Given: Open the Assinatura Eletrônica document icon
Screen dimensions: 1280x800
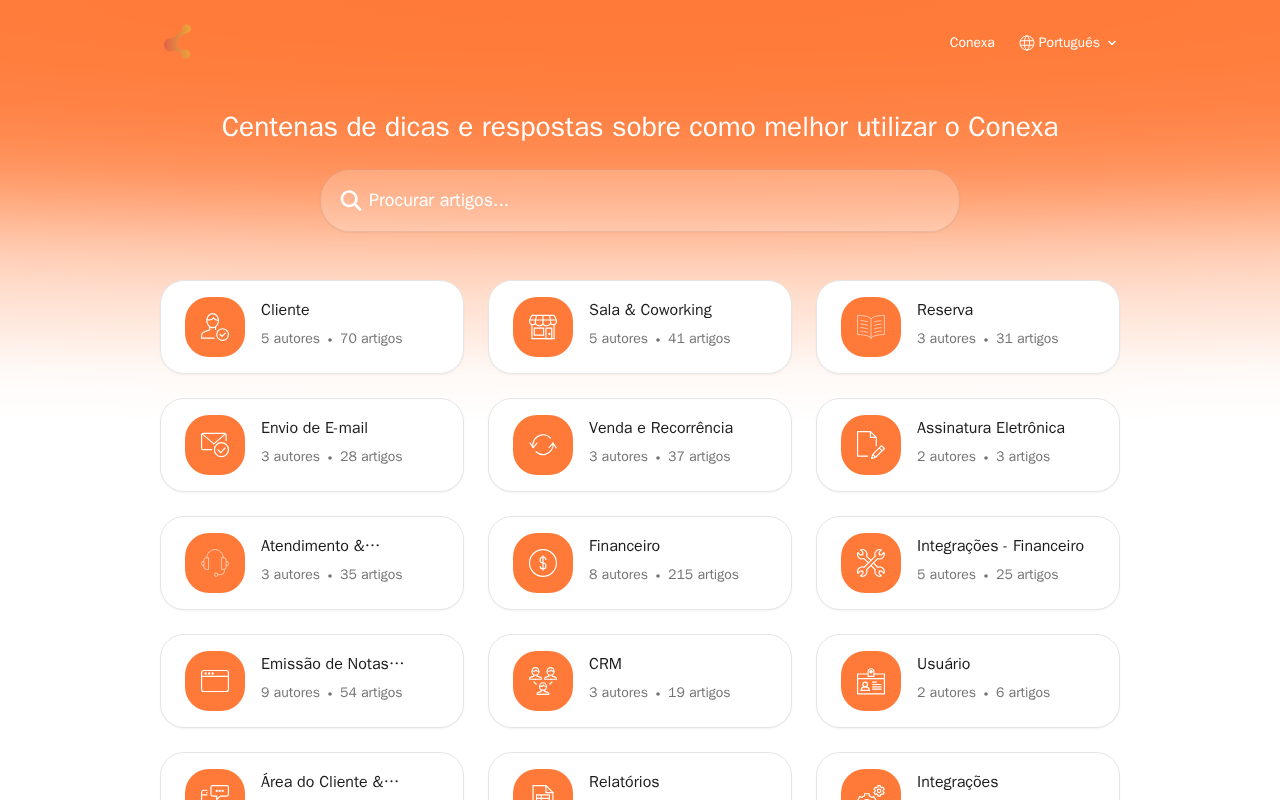Looking at the screenshot, I should [871, 445].
